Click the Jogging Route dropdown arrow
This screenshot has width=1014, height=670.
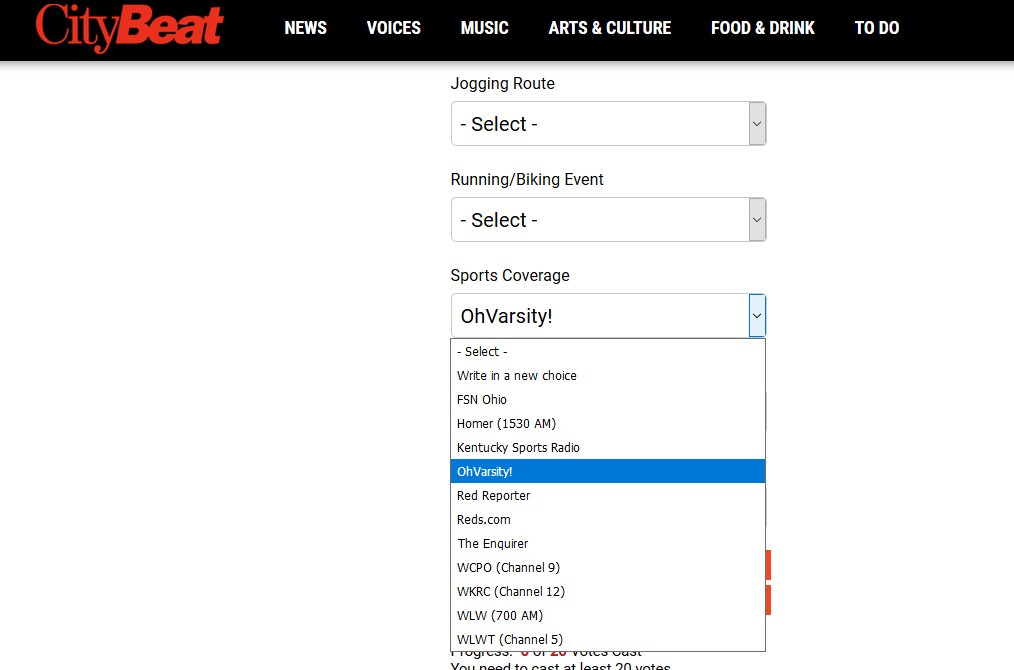(x=757, y=124)
